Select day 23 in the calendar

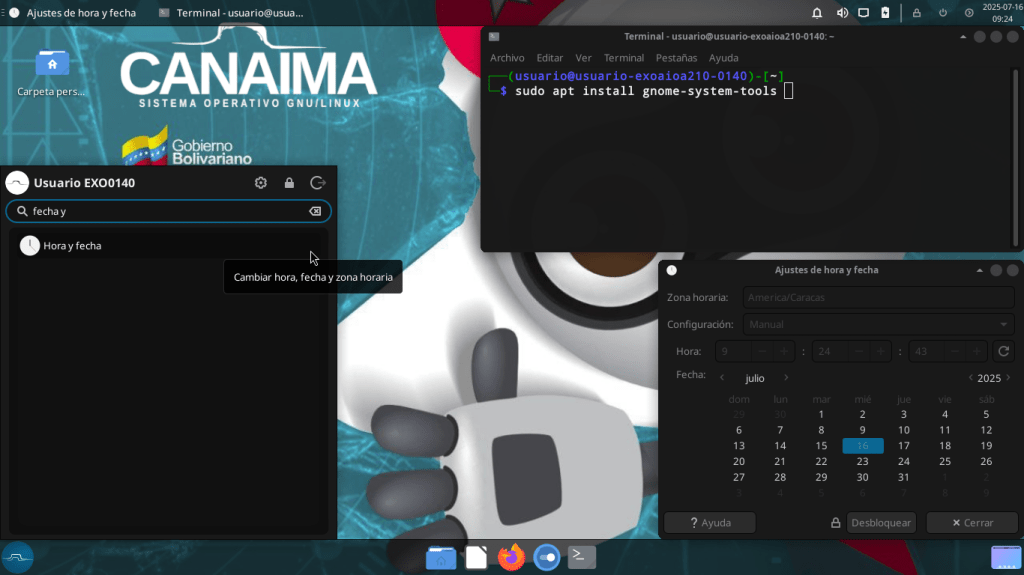click(x=863, y=462)
